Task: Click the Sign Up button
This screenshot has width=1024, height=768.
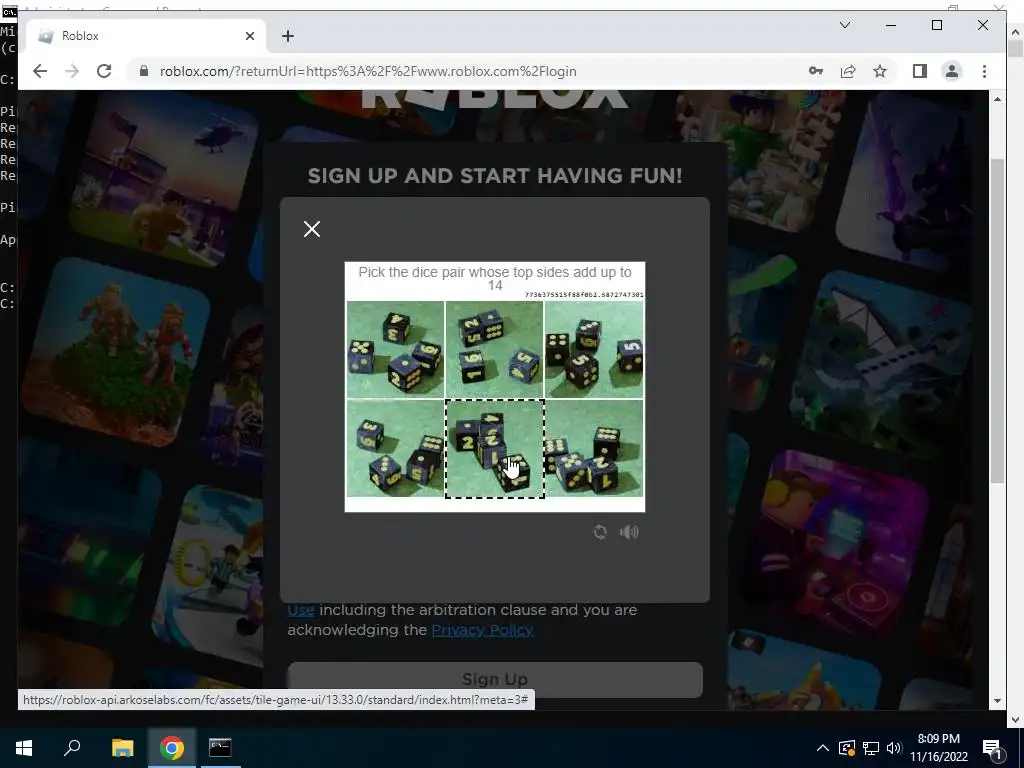Action: tap(494, 679)
